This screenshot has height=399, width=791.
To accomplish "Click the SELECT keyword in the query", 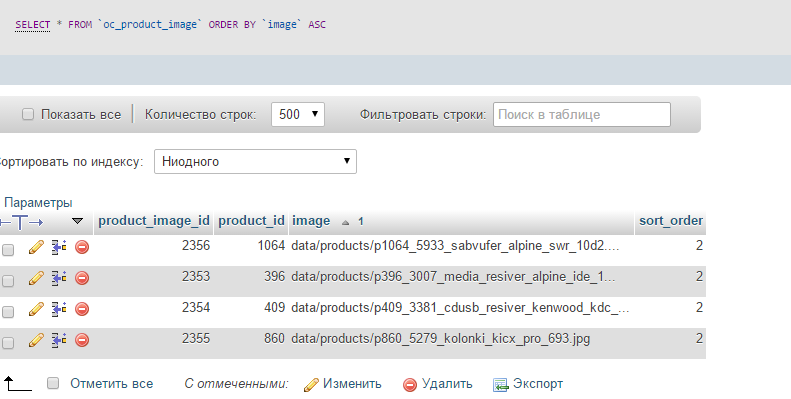I will tap(33, 25).
